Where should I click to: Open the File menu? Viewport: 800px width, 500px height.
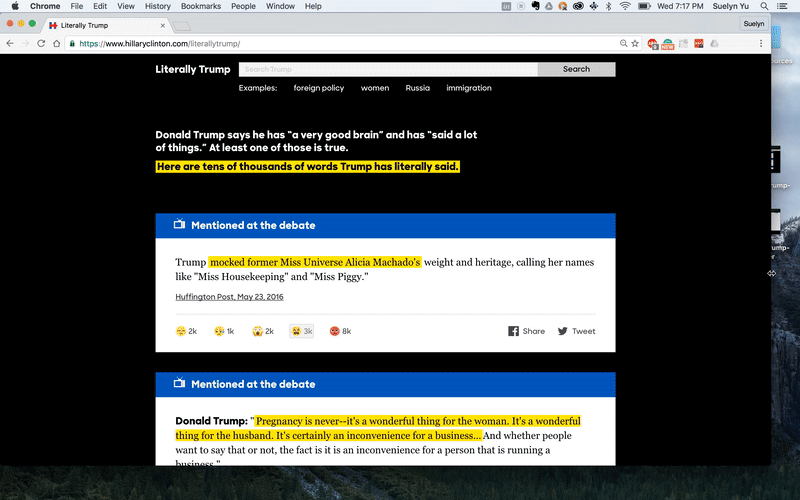77,6
